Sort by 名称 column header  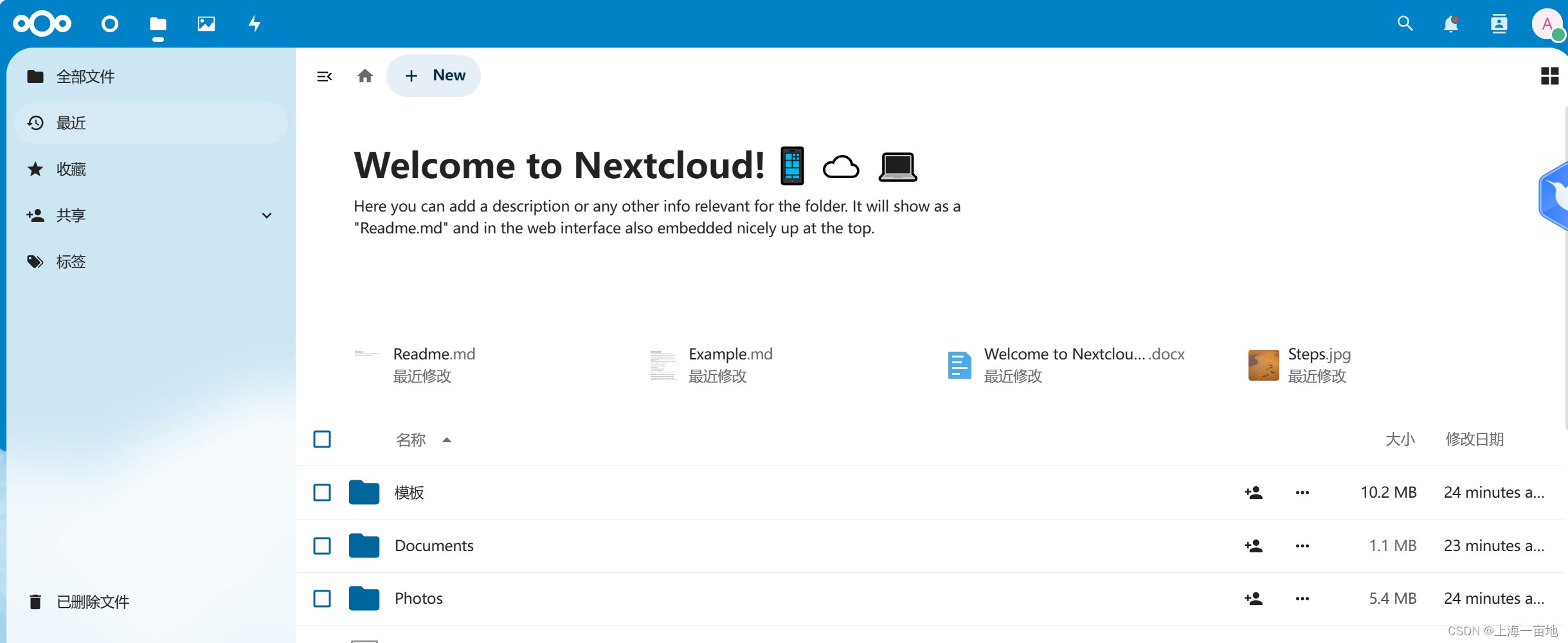(x=411, y=440)
